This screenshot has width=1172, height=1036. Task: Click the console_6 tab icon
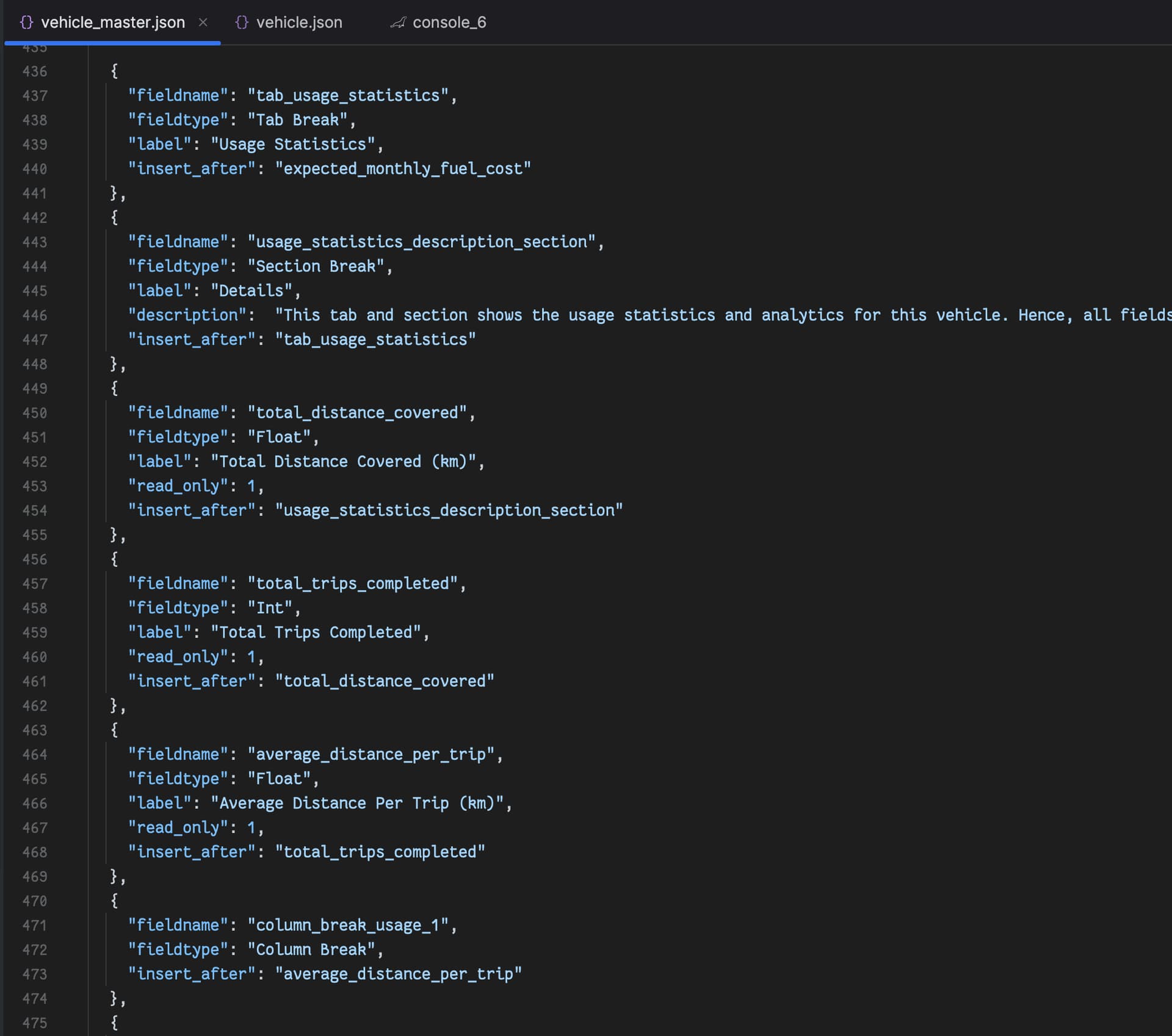point(398,23)
